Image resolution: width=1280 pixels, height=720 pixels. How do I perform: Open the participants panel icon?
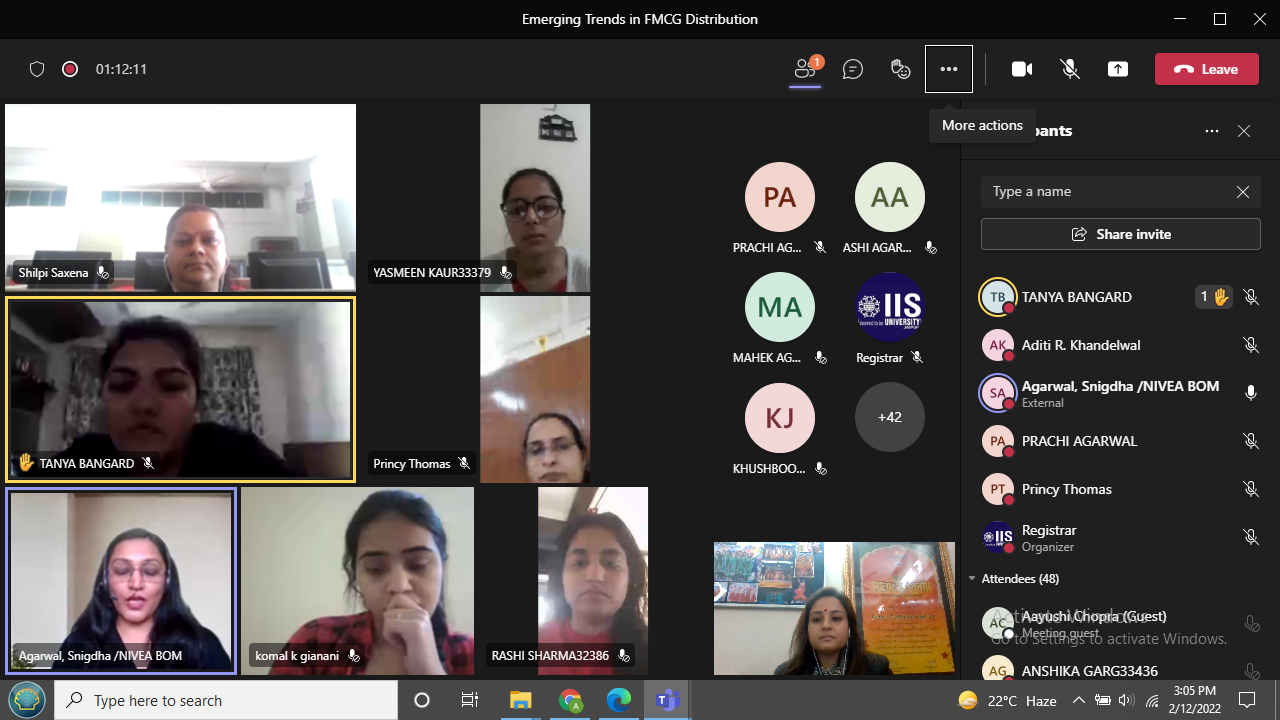[x=806, y=69]
